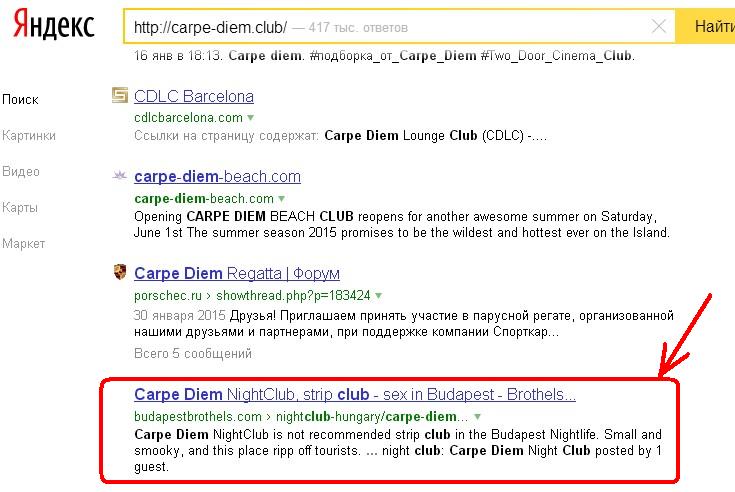This screenshot has height=492, width=735.
Task: Click the CDLC Barcelona favicon
Action: pos(120,95)
